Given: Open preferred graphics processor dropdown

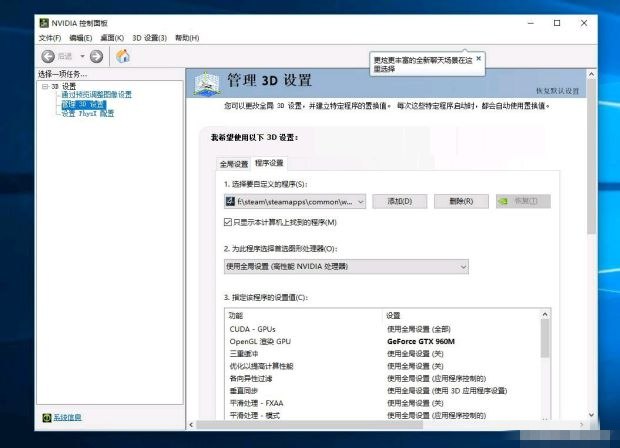Looking at the screenshot, I should [346, 267].
